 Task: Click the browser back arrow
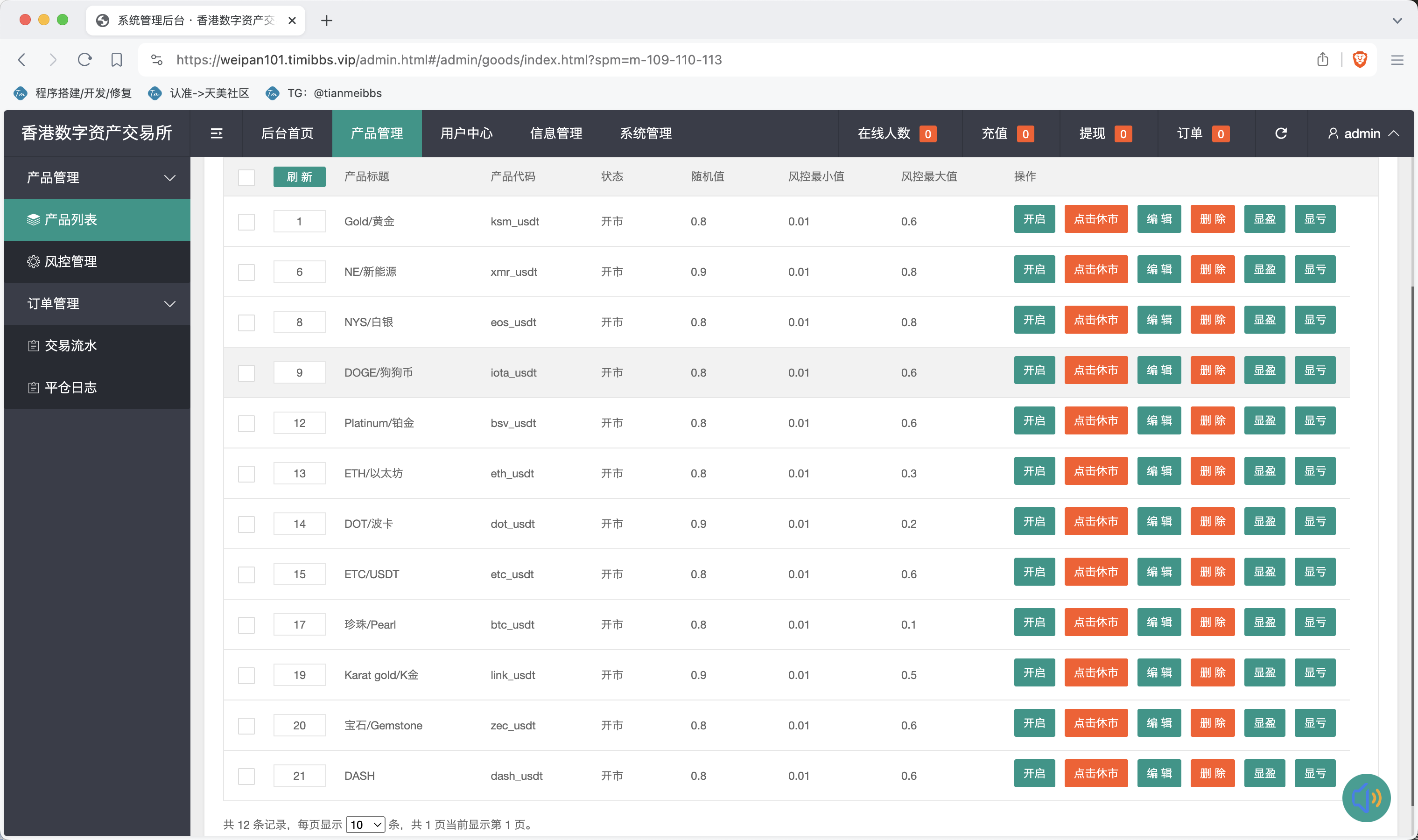[22, 59]
